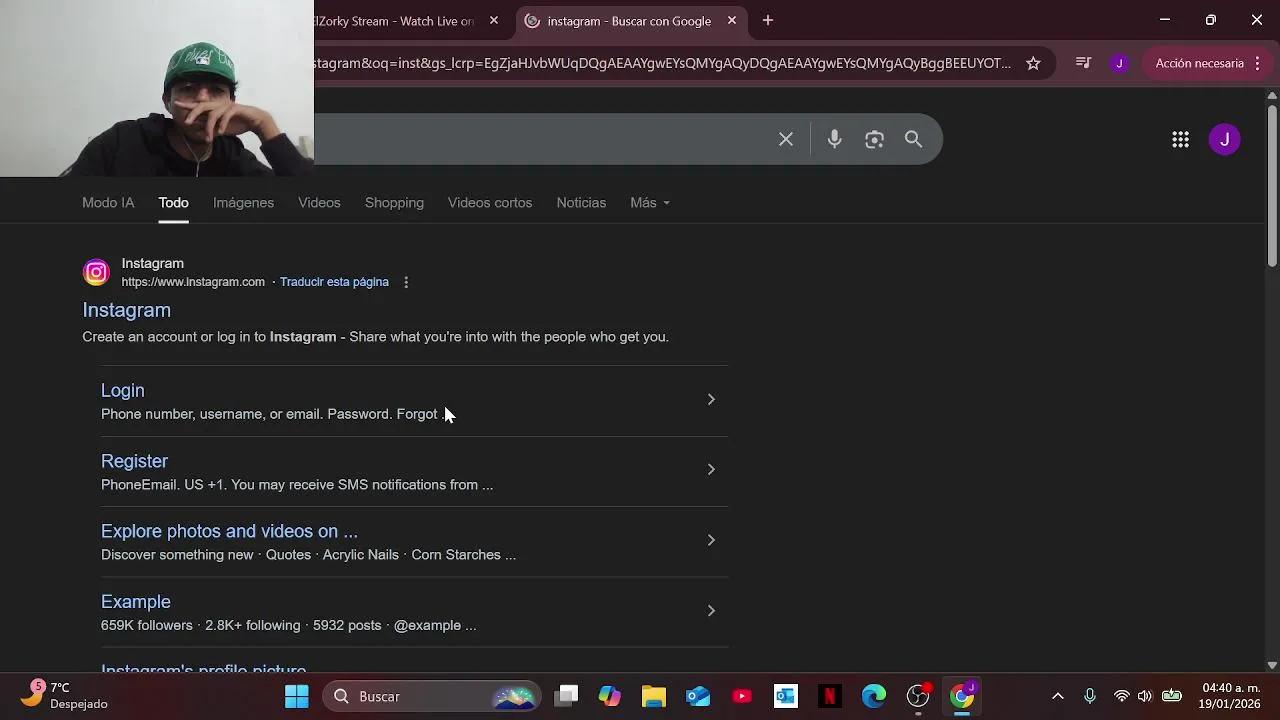Open File Explorer from the taskbar

coord(654,696)
